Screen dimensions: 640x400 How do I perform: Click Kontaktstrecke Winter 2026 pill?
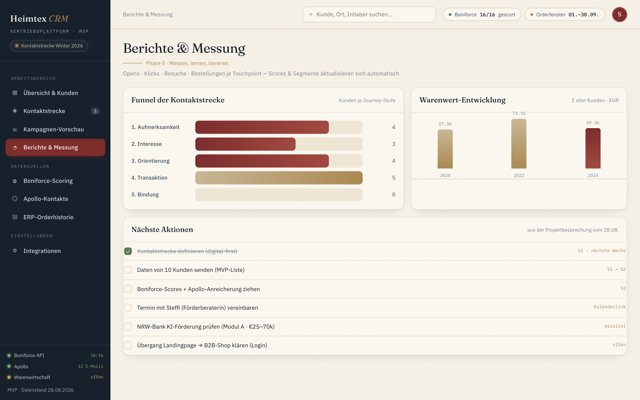[x=49, y=46]
